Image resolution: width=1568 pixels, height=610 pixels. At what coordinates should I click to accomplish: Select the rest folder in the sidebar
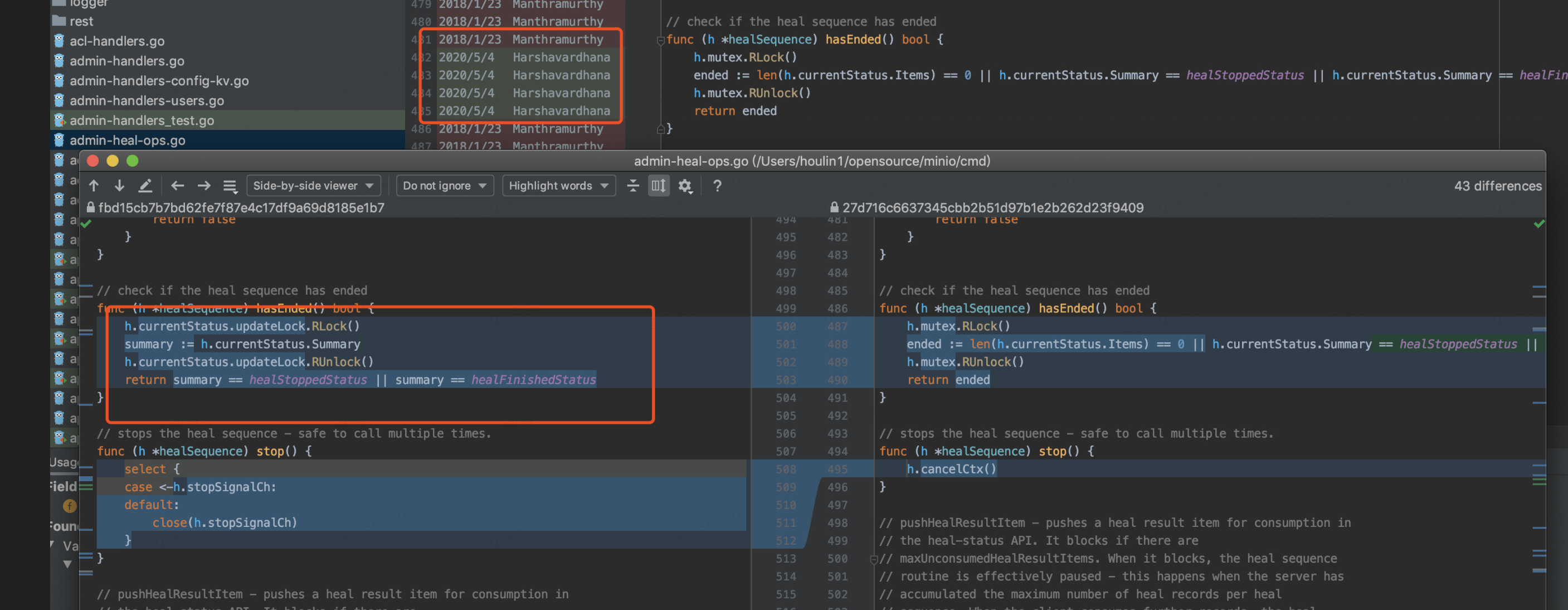pyautogui.click(x=81, y=21)
